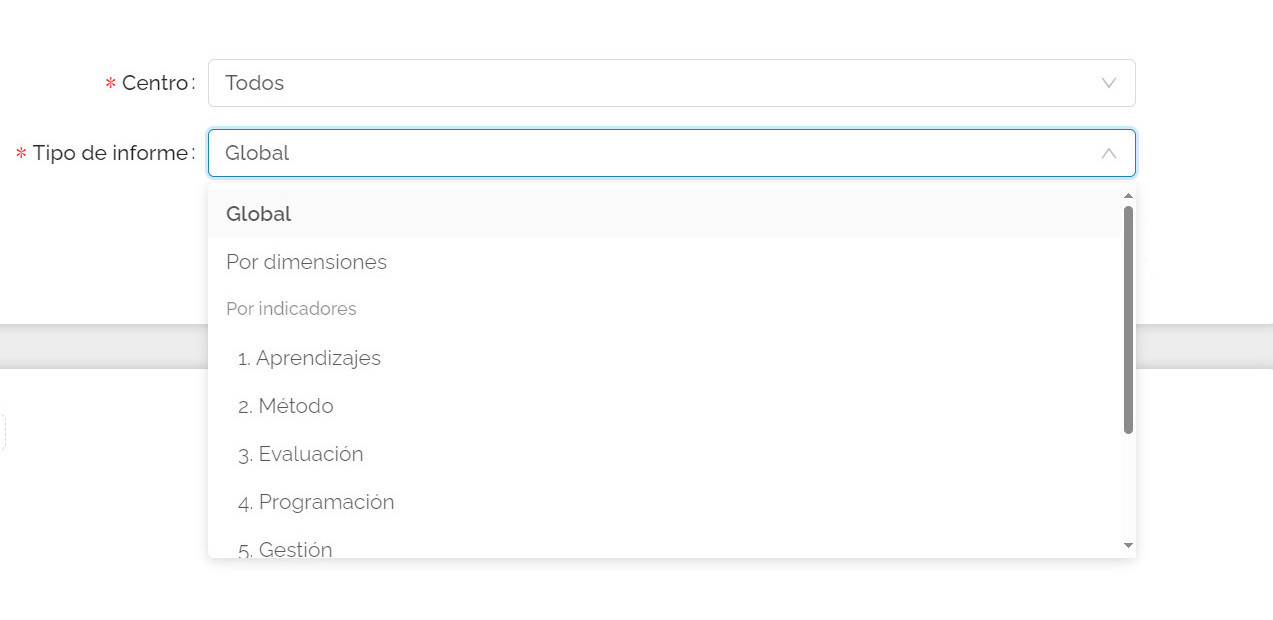1273x620 pixels.
Task: Click the dropdown list scrollbar thumb
Action: (1128, 320)
